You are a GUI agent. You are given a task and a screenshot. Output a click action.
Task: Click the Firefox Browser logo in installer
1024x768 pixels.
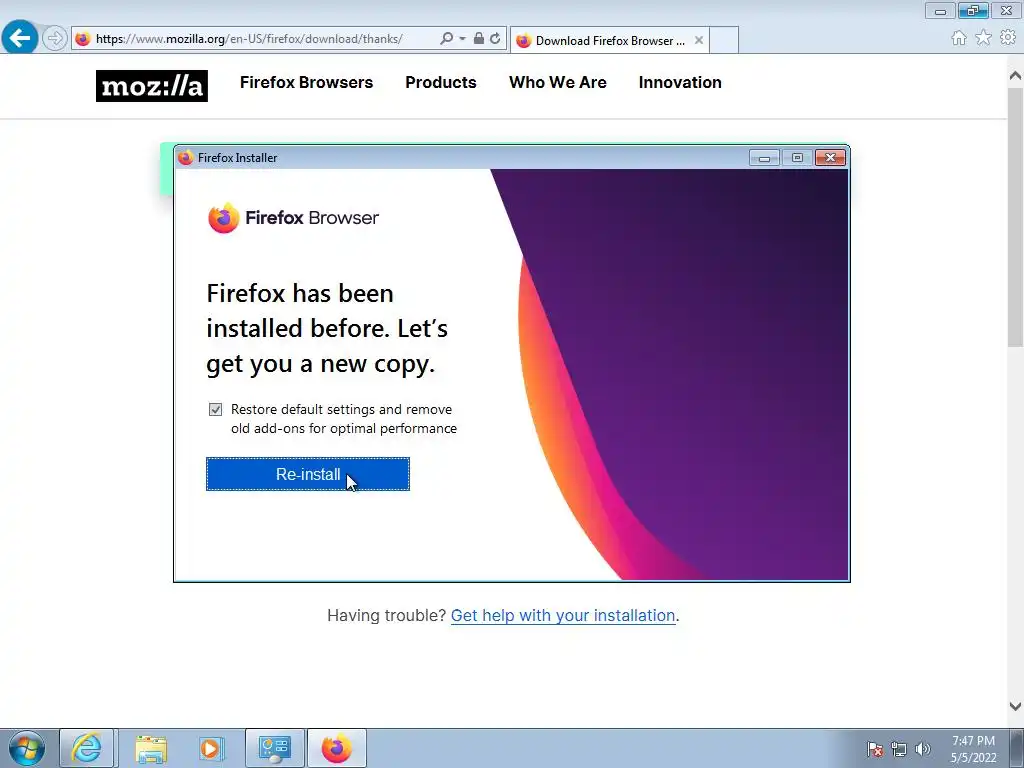point(293,217)
